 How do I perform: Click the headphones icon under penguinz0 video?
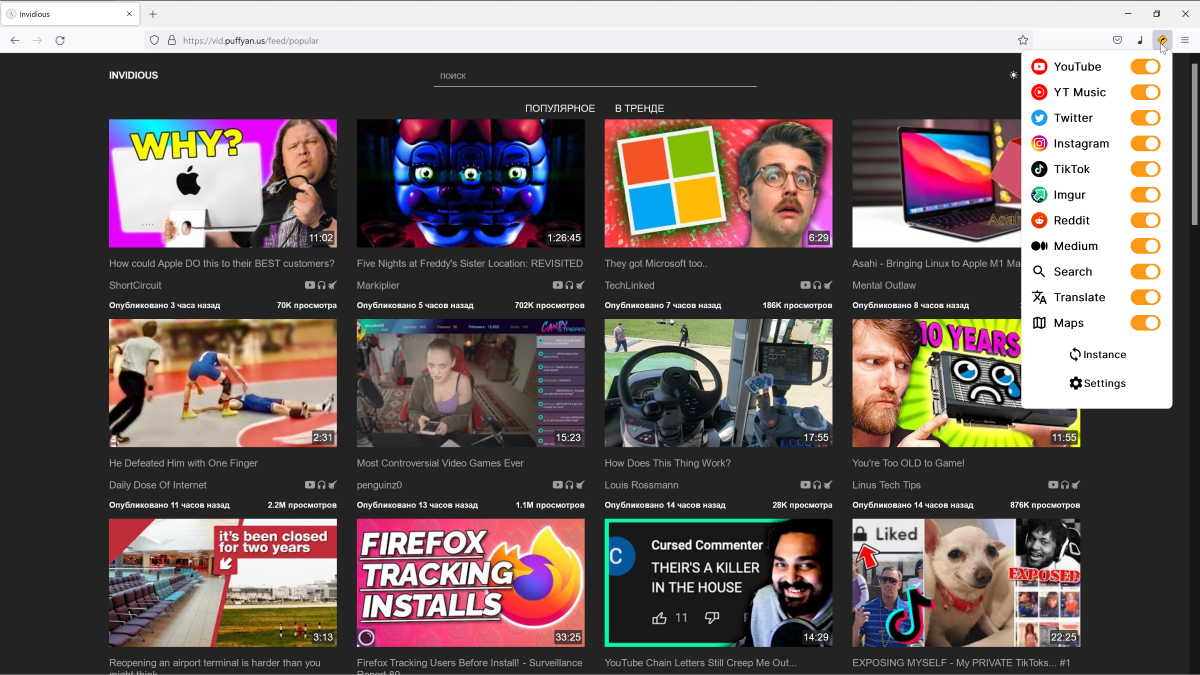click(x=569, y=485)
